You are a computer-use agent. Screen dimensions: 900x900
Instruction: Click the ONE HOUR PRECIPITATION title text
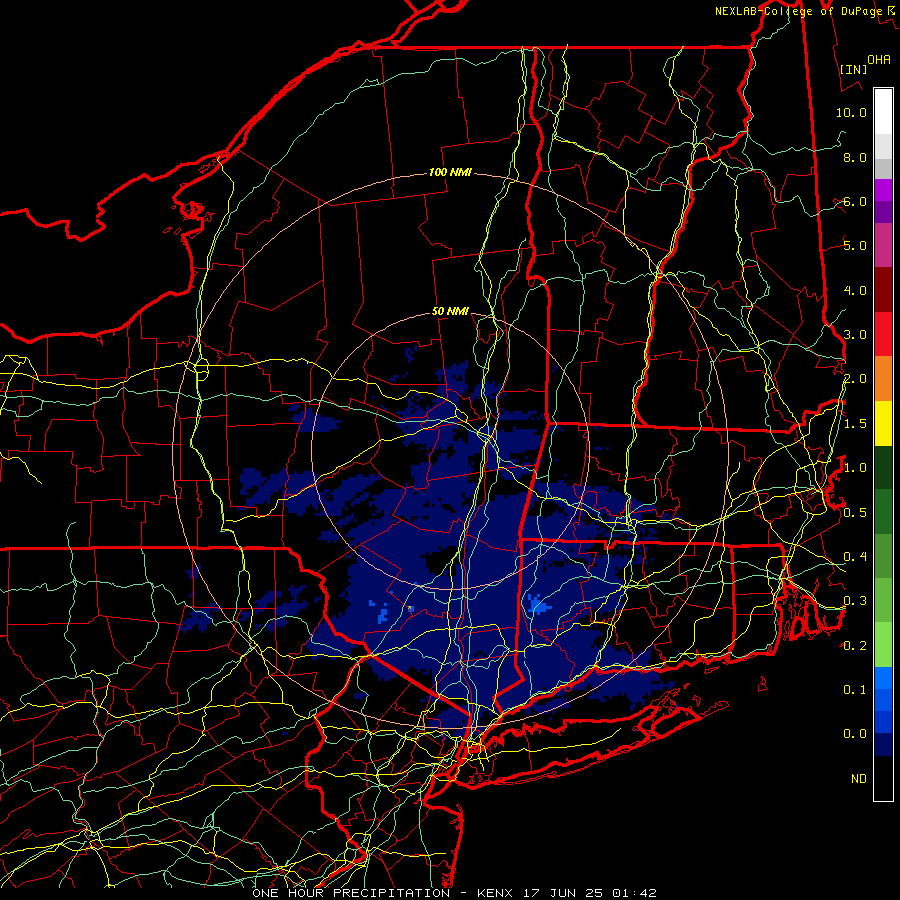click(351, 893)
